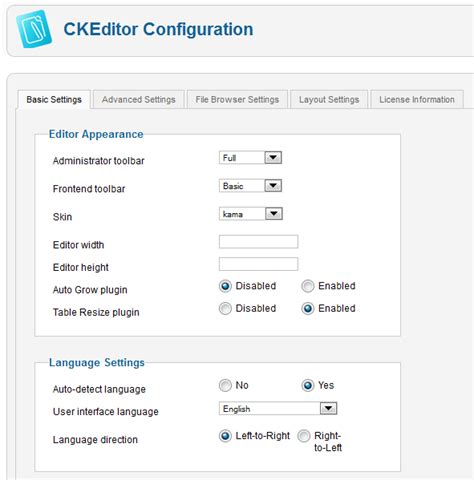This screenshot has height=480, width=474.
Task: Expand the Skin dropdown showing kama
Action: click(x=251, y=214)
